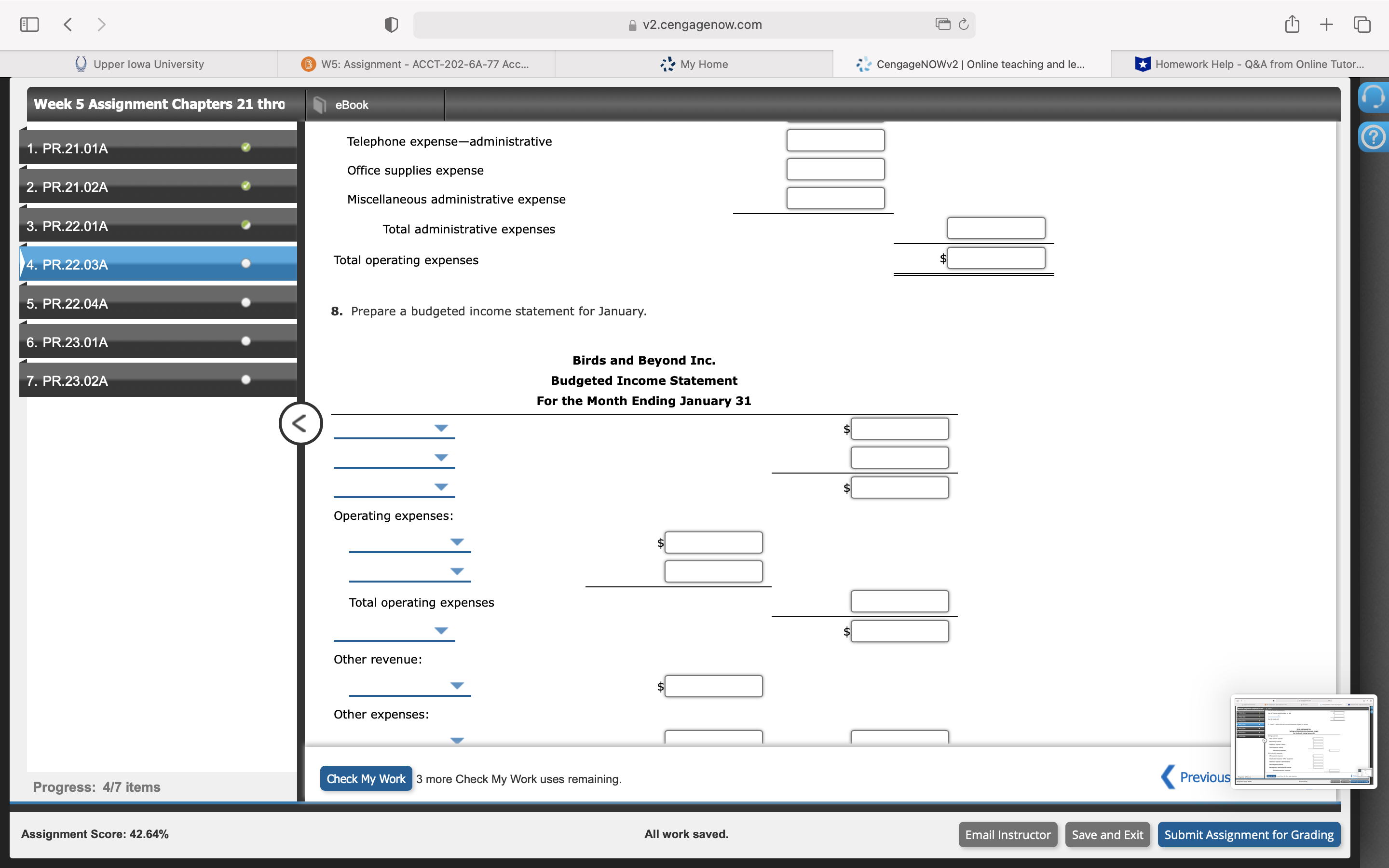The image size is (1389, 868).
Task: Open the Safari tab overview icon
Action: (1362, 24)
